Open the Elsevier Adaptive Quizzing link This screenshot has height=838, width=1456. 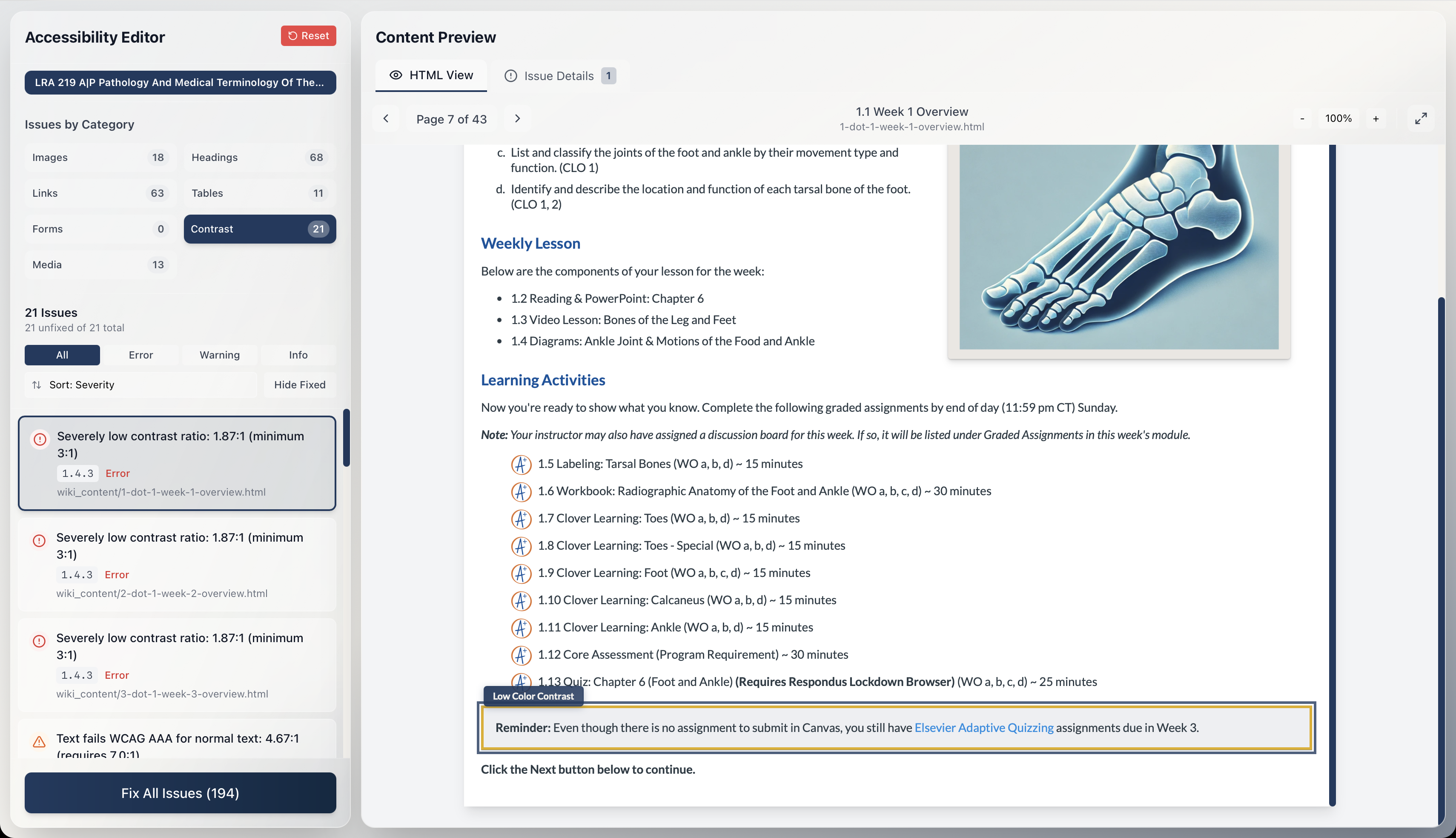pos(984,727)
